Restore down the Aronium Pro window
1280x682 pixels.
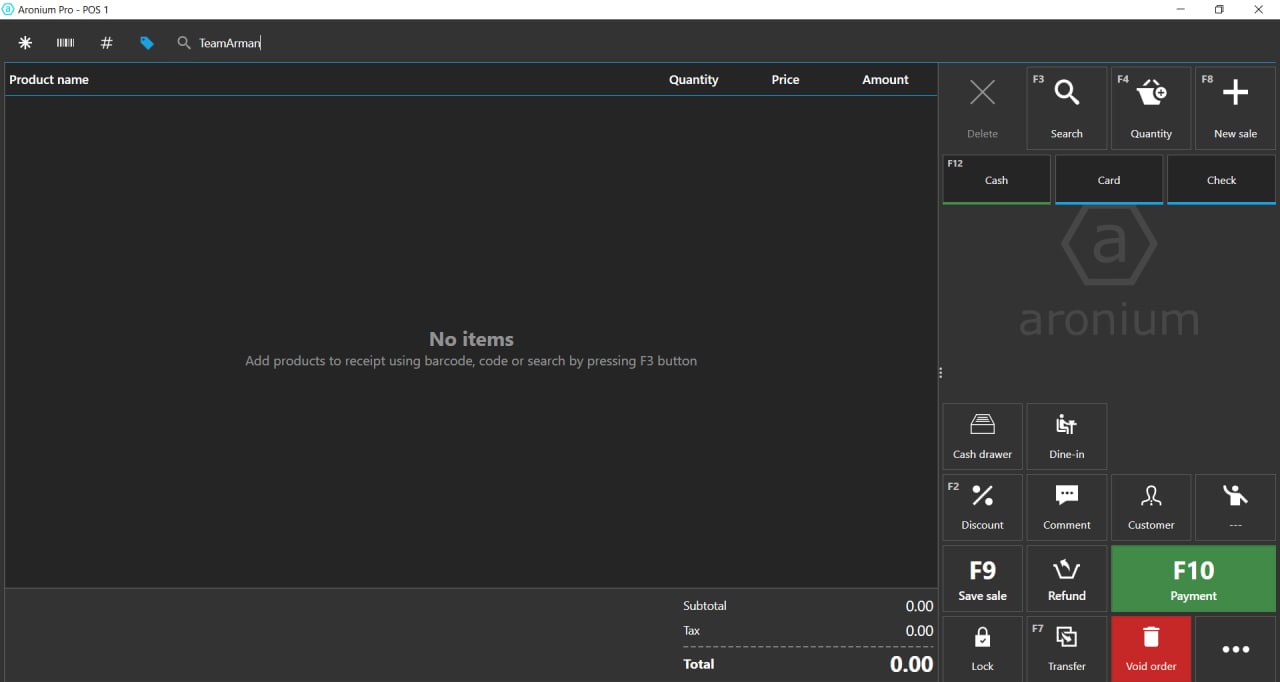pyautogui.click(x=1219, y=9)
